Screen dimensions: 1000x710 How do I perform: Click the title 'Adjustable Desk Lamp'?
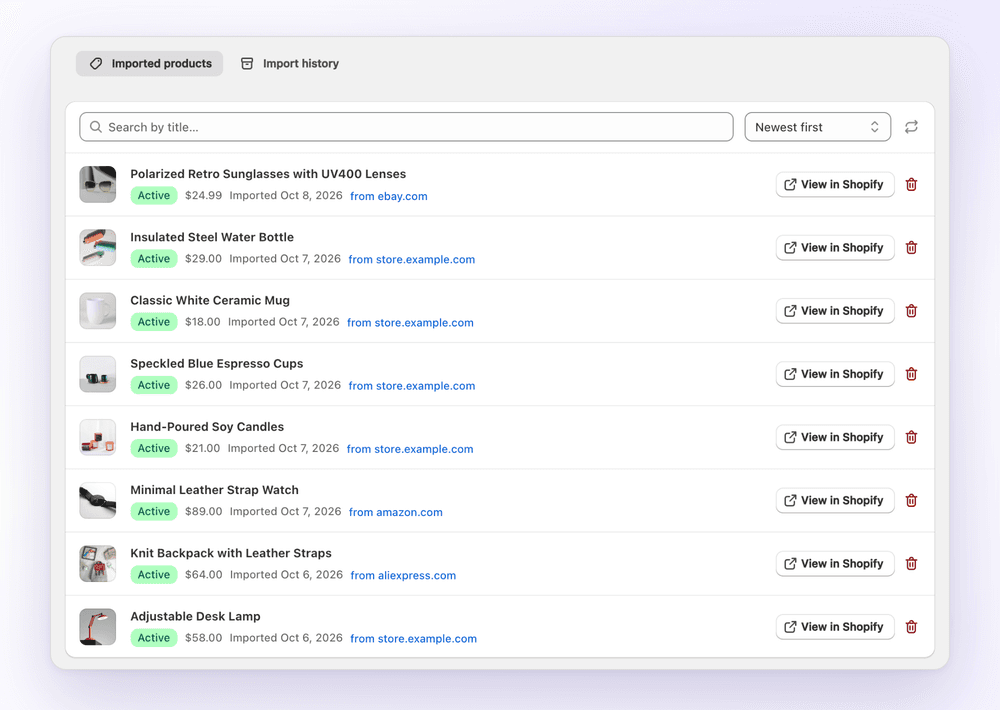coord(195,616)
